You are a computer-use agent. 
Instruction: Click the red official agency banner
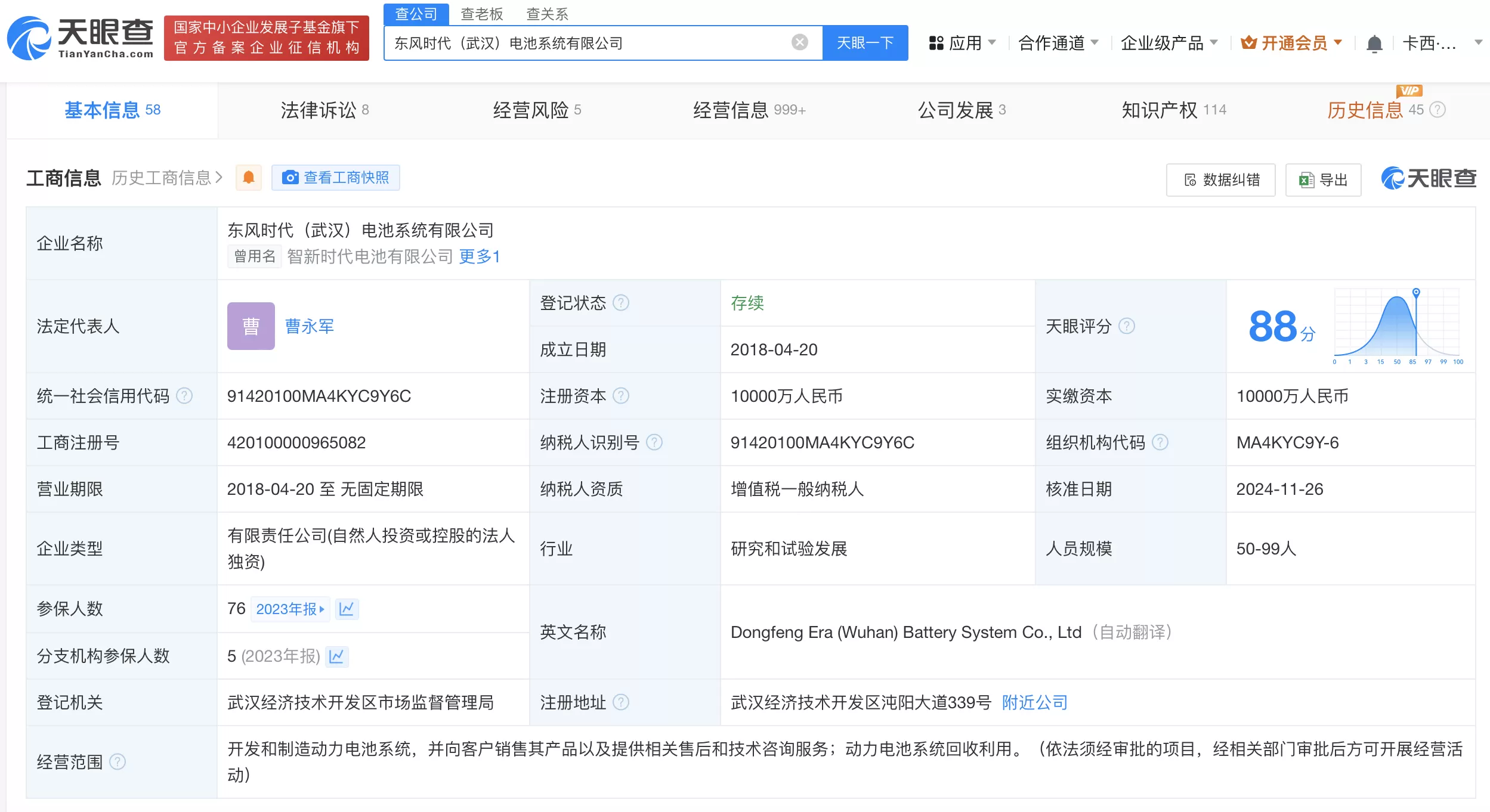(267, 38)
